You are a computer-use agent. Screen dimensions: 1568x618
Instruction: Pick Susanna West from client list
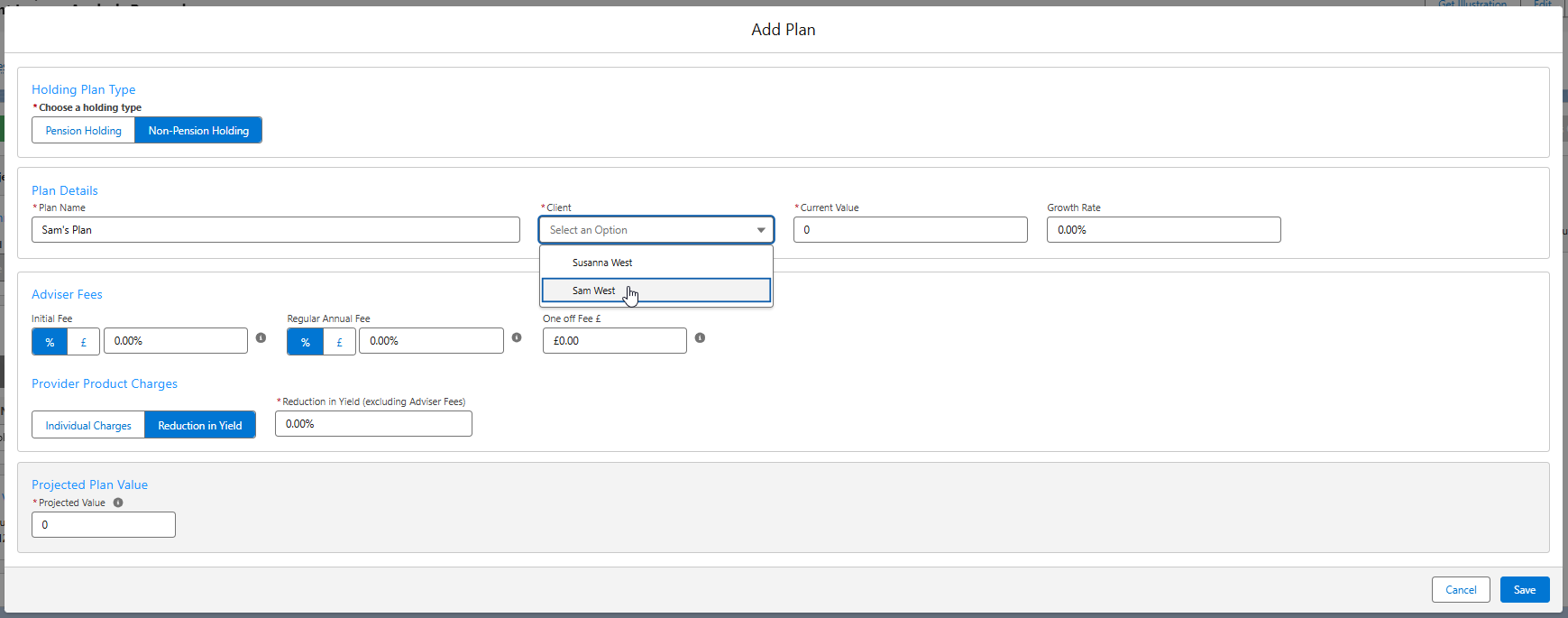[602, 263]
